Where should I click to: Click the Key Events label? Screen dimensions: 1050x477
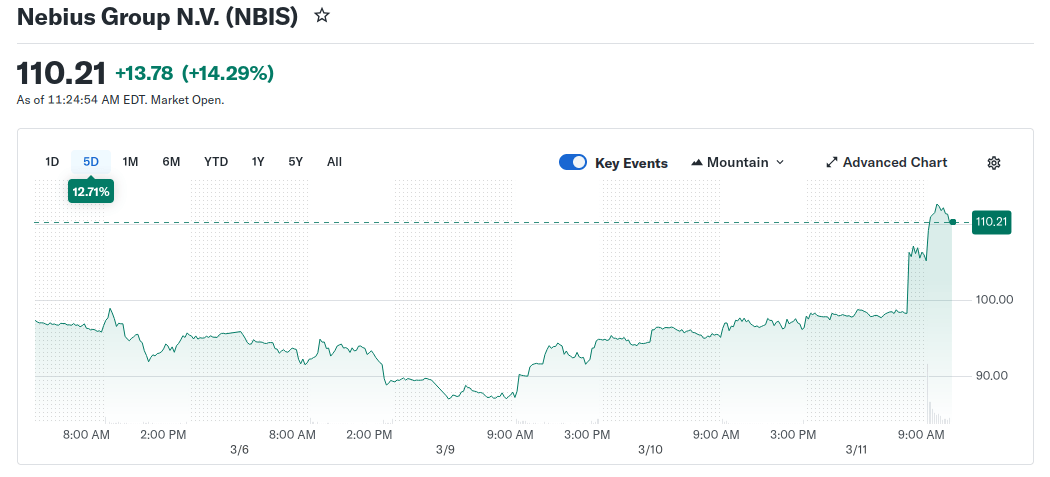631,163
